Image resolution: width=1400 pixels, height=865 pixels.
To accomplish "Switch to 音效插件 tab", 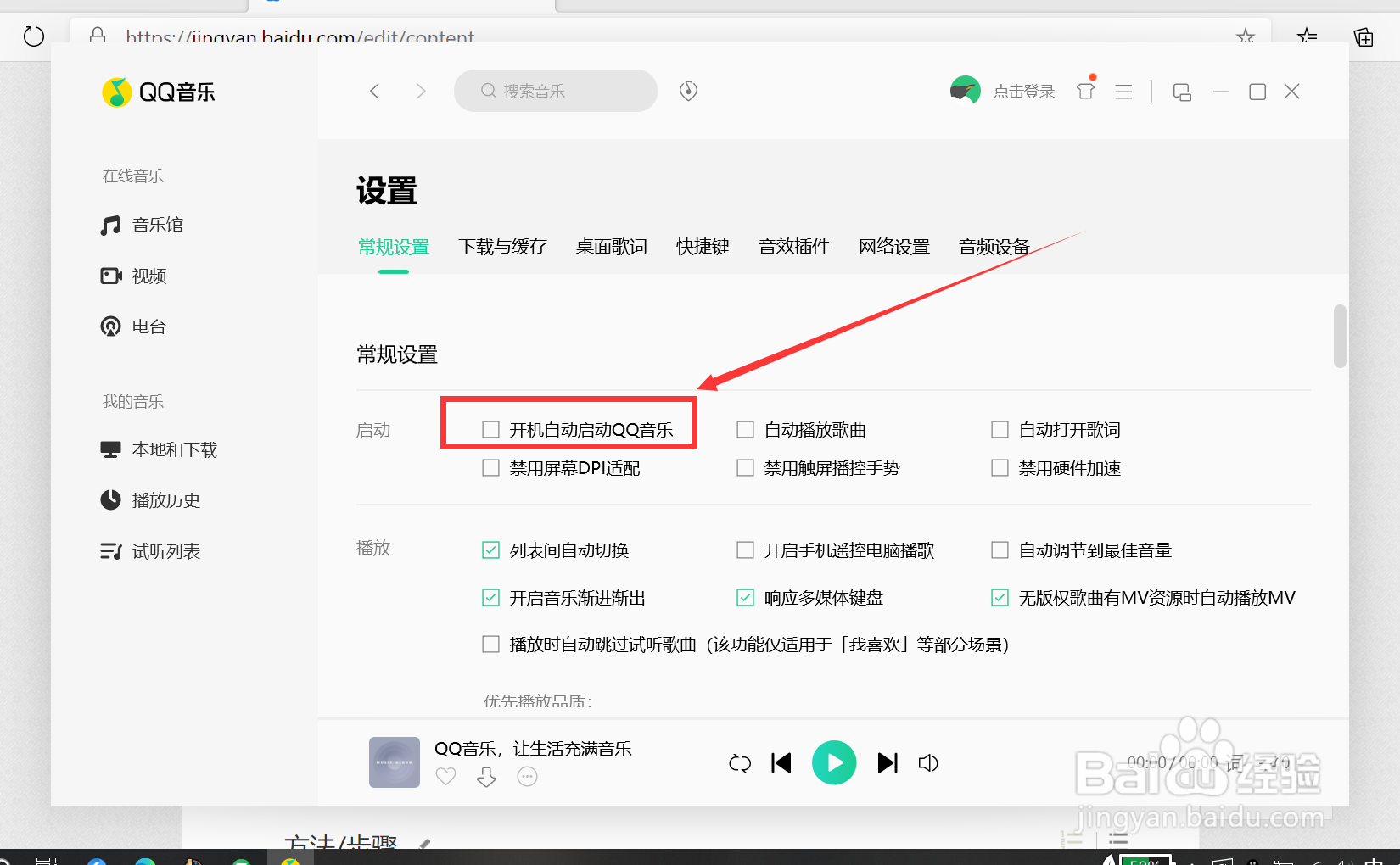I will 794,247.
